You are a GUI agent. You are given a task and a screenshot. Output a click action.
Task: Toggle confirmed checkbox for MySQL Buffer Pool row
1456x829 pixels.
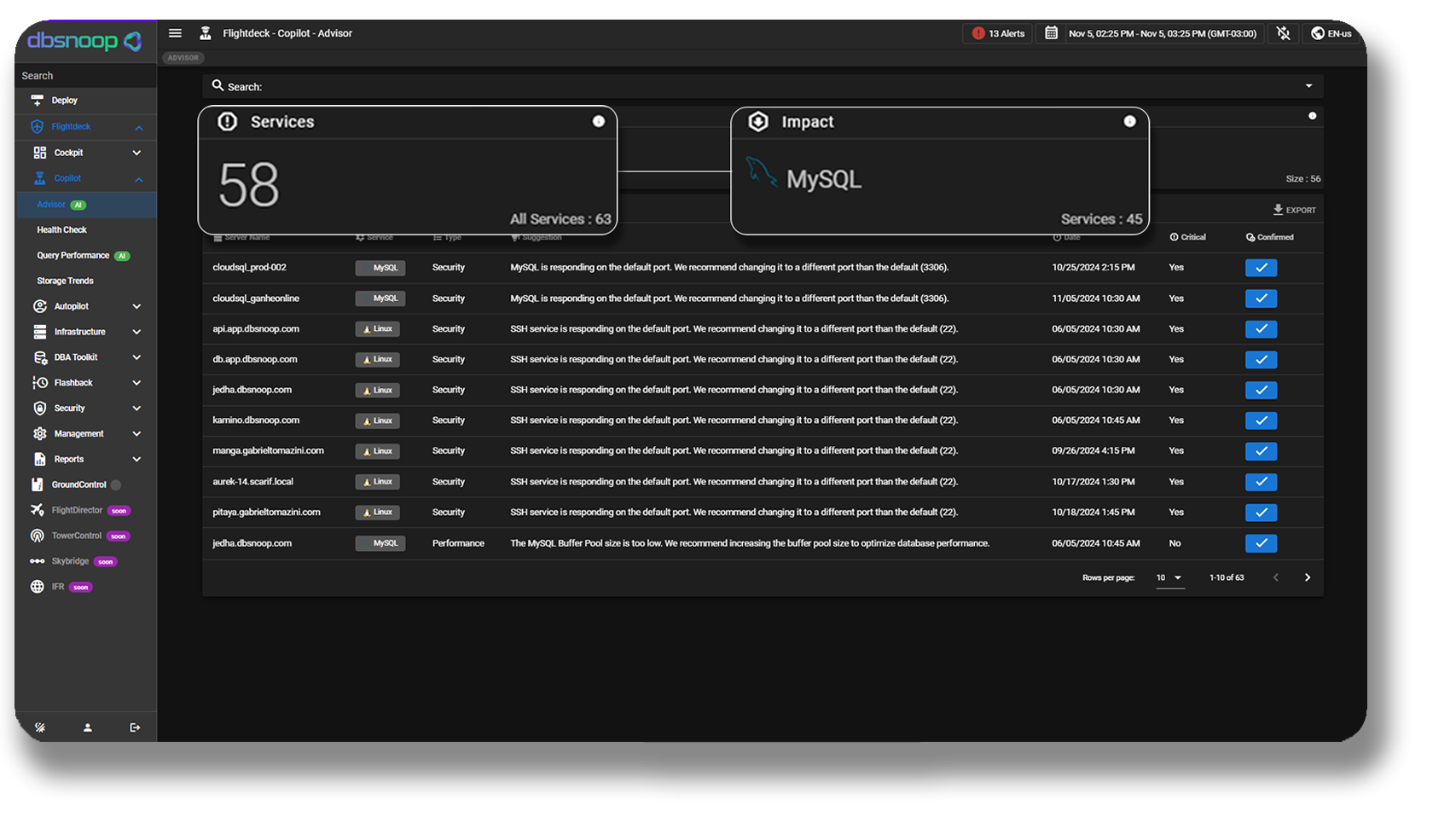1260,543
